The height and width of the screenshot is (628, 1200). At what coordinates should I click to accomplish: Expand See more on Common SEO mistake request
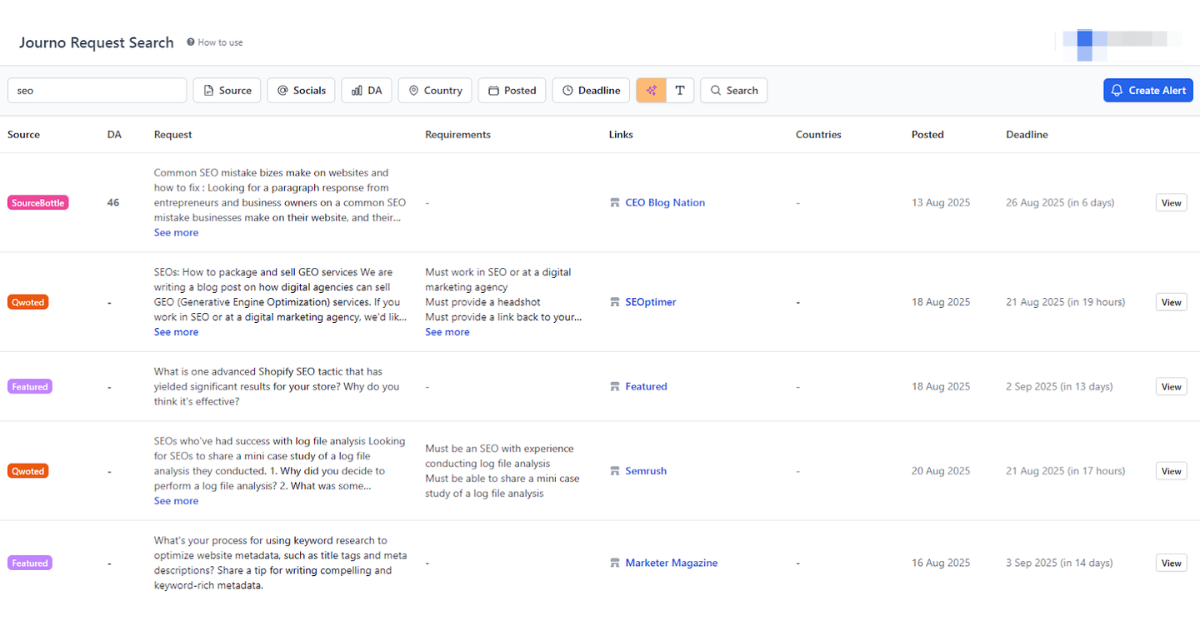(x=176, y=232)
